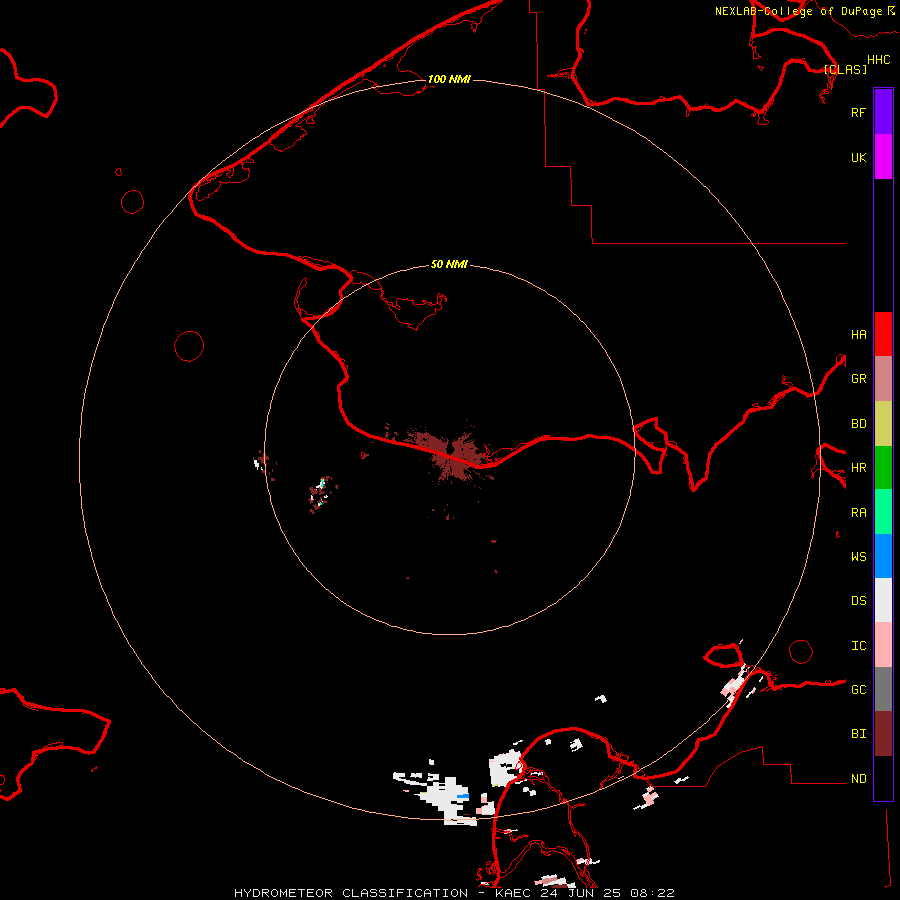Click the gray GC legend color swatch
Screen dimensions: 900x900
tap(883, 689)
